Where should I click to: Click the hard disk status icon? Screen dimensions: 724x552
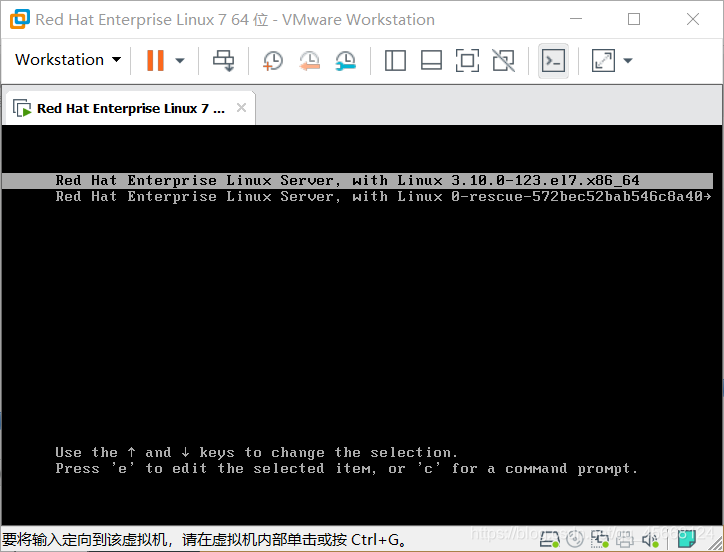pos(549,539)
